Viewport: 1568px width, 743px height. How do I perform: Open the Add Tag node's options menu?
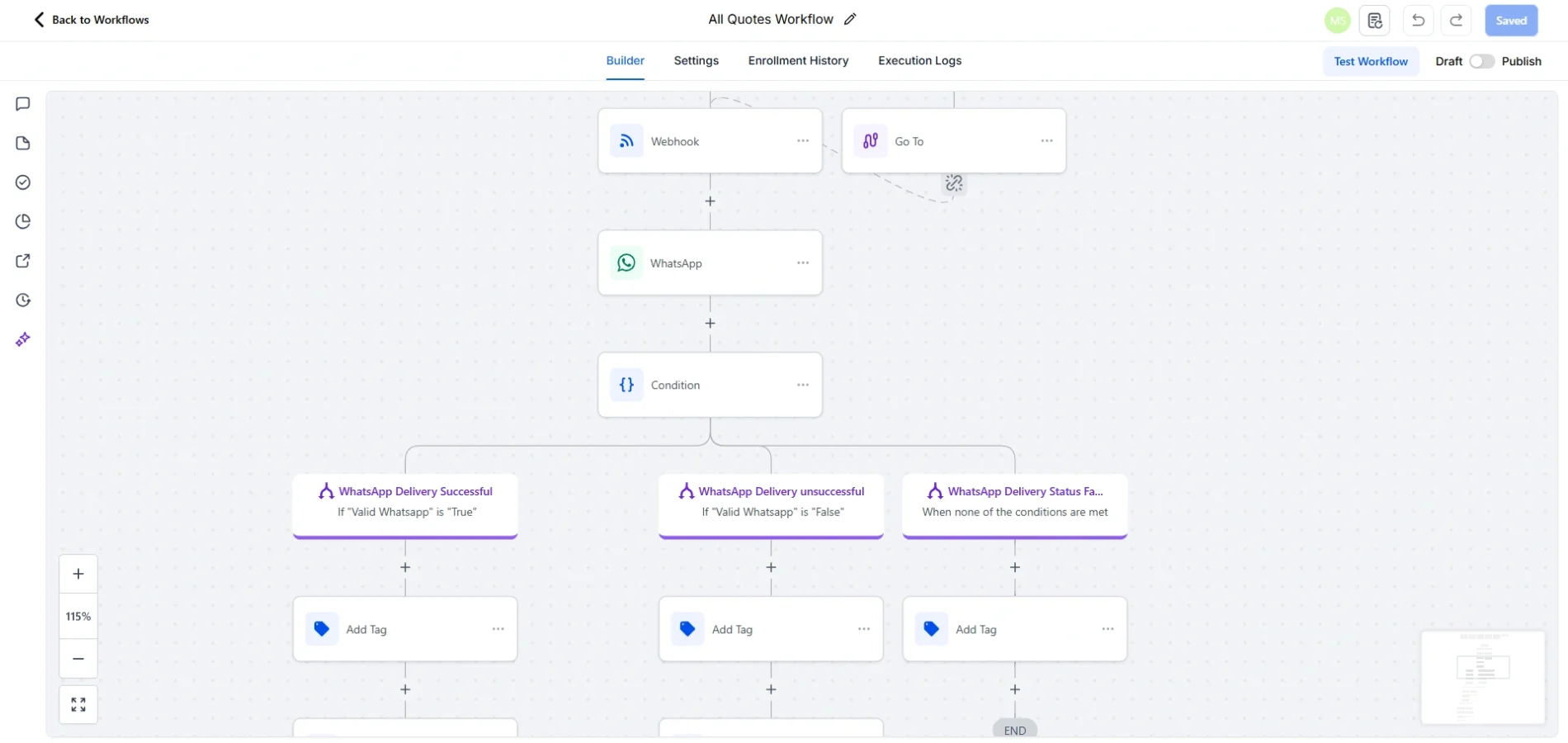497,628
